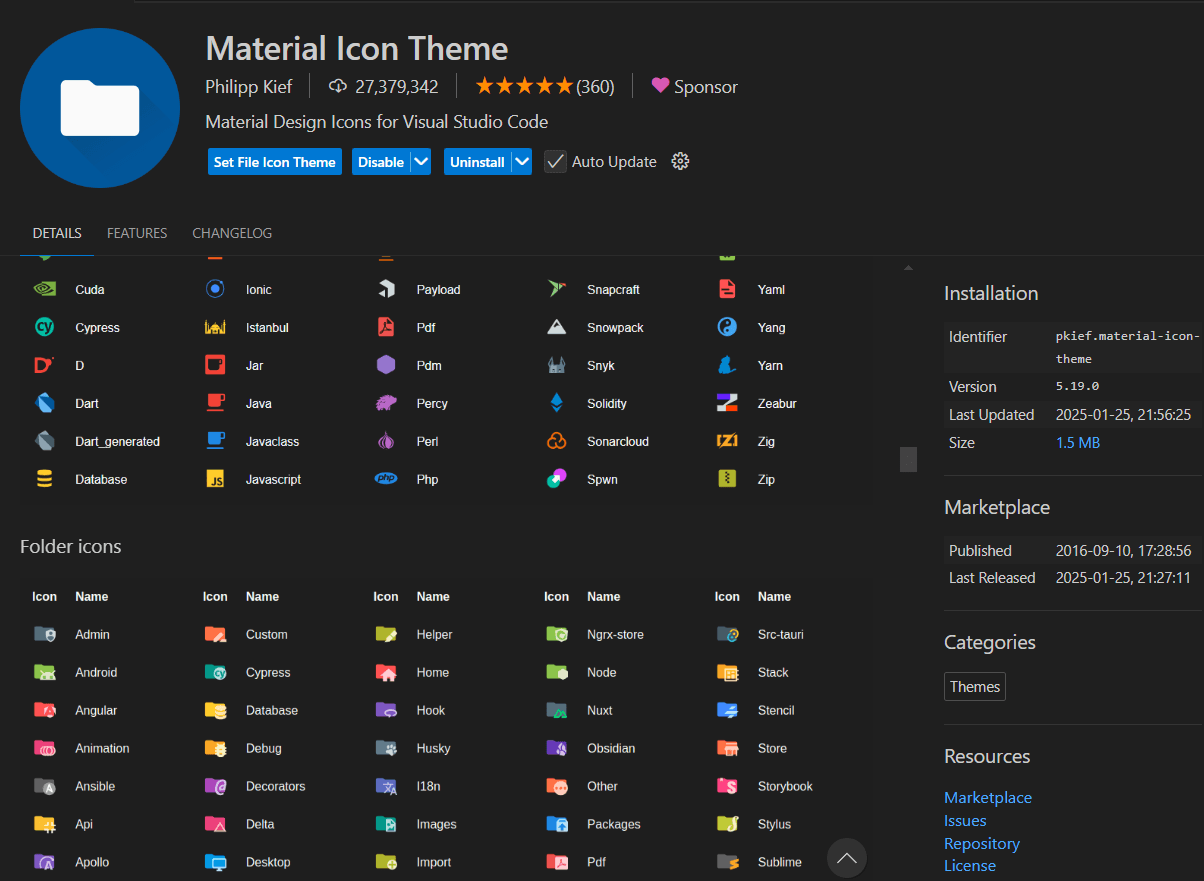Click the readme scrollbar thumb
Image resolution: width=1204 pixels, height=881 pixels.
(x=908, y=459)
